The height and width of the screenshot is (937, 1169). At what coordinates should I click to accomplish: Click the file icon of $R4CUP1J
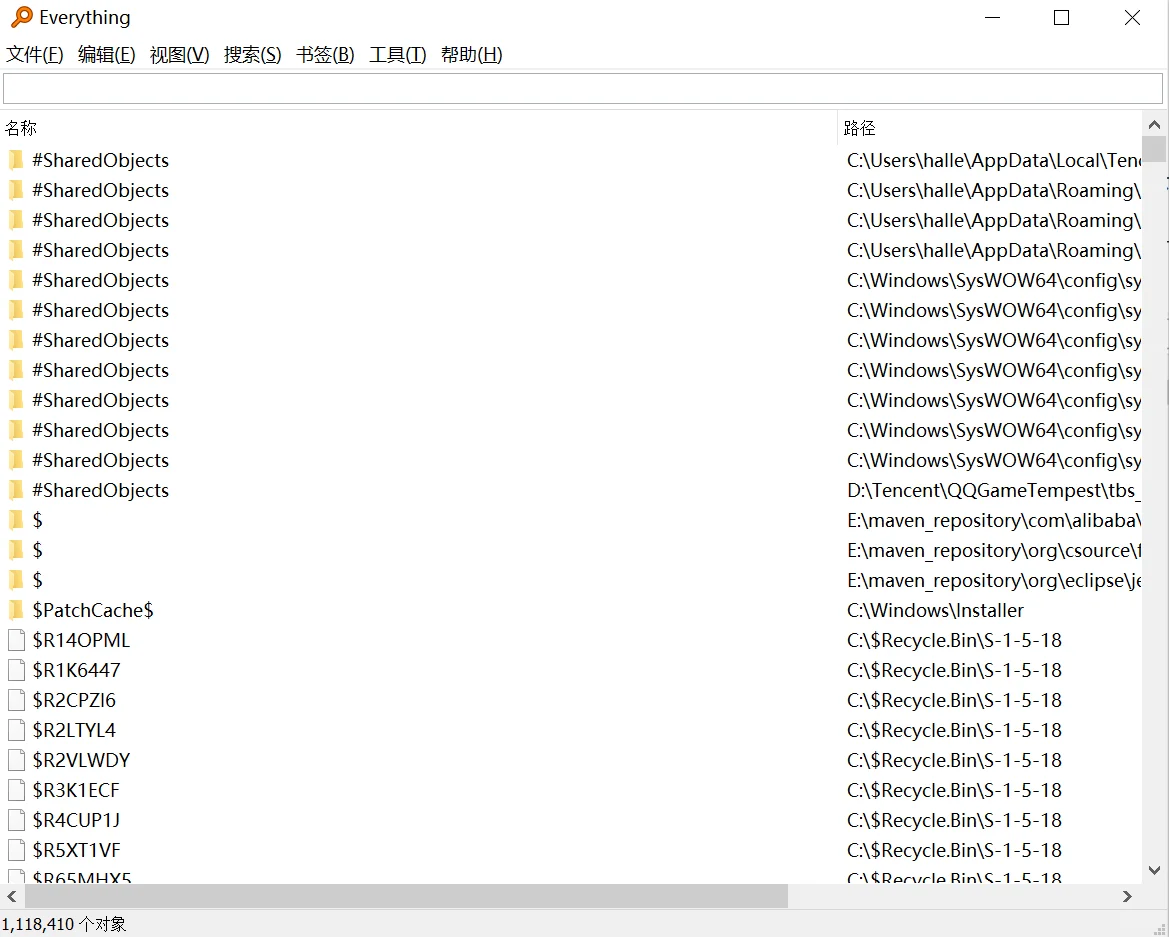tap(16, 820)
